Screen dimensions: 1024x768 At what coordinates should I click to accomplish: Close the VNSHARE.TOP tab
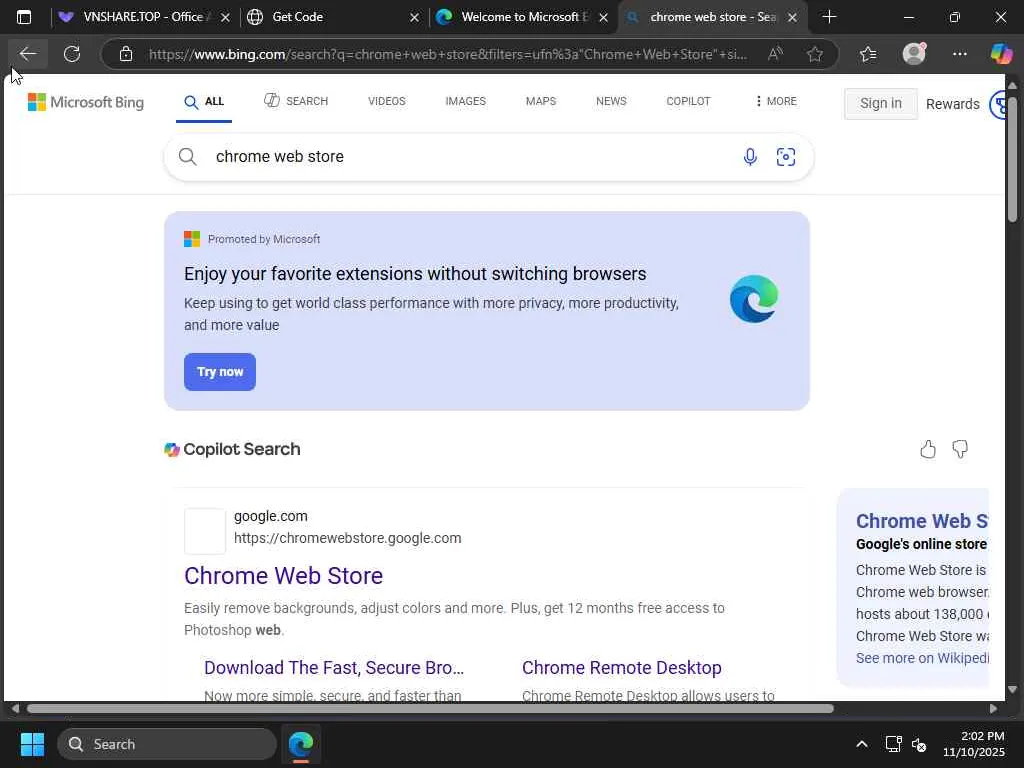(x=225, y=18)
